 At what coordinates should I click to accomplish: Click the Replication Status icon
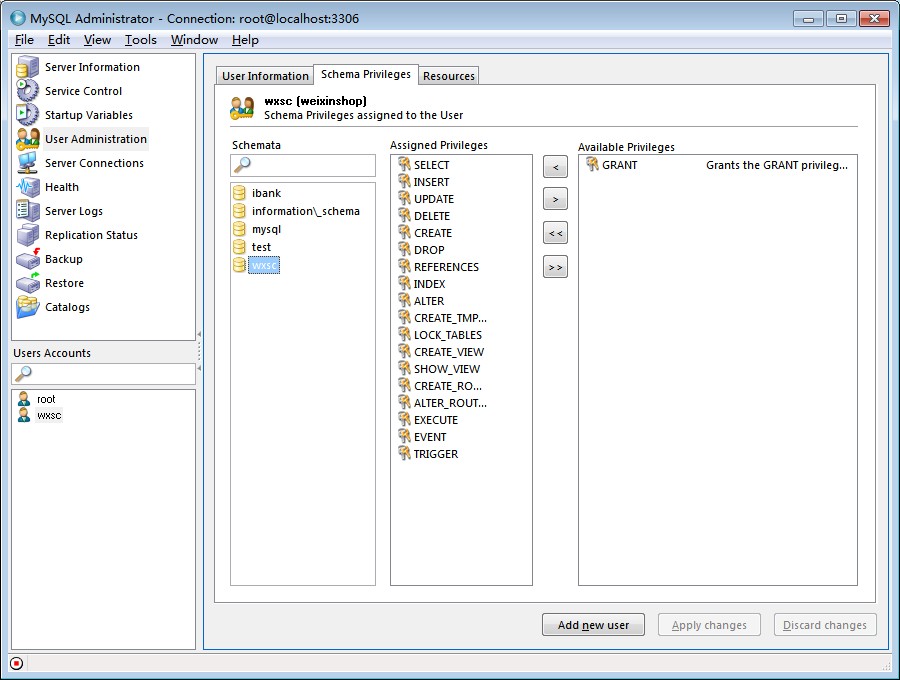coord(27,235)
